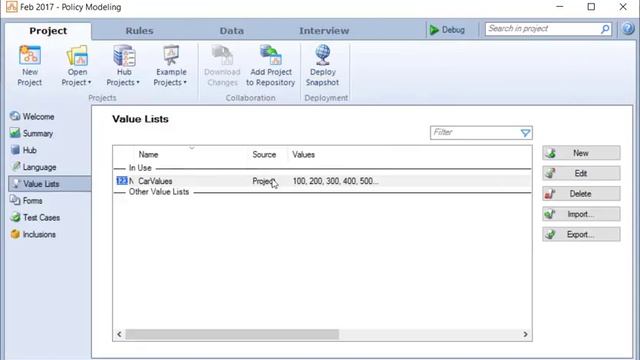The width and height of the screenshot is (640, 360).
Task: Click the Other Value Lists group header
Action: pyautogui.click(x=159, y=192)
